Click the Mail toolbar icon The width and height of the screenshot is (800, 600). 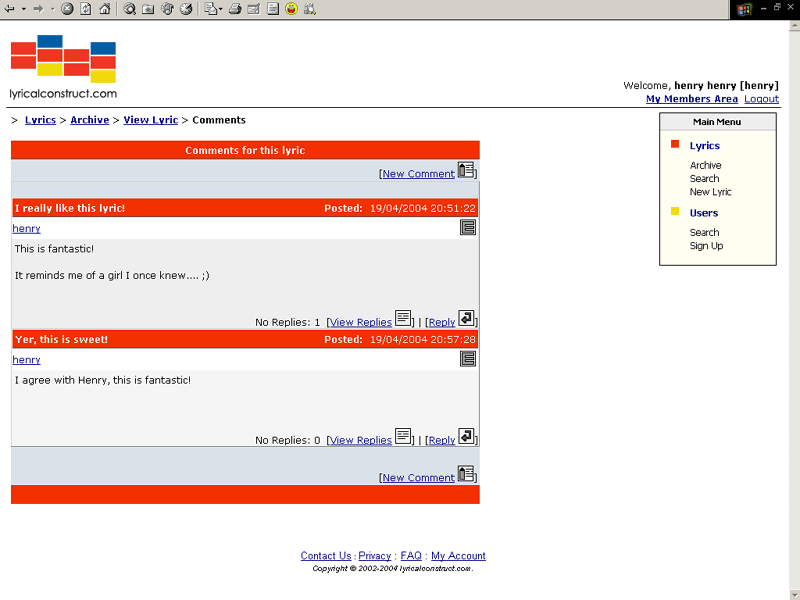coord(210,9)
